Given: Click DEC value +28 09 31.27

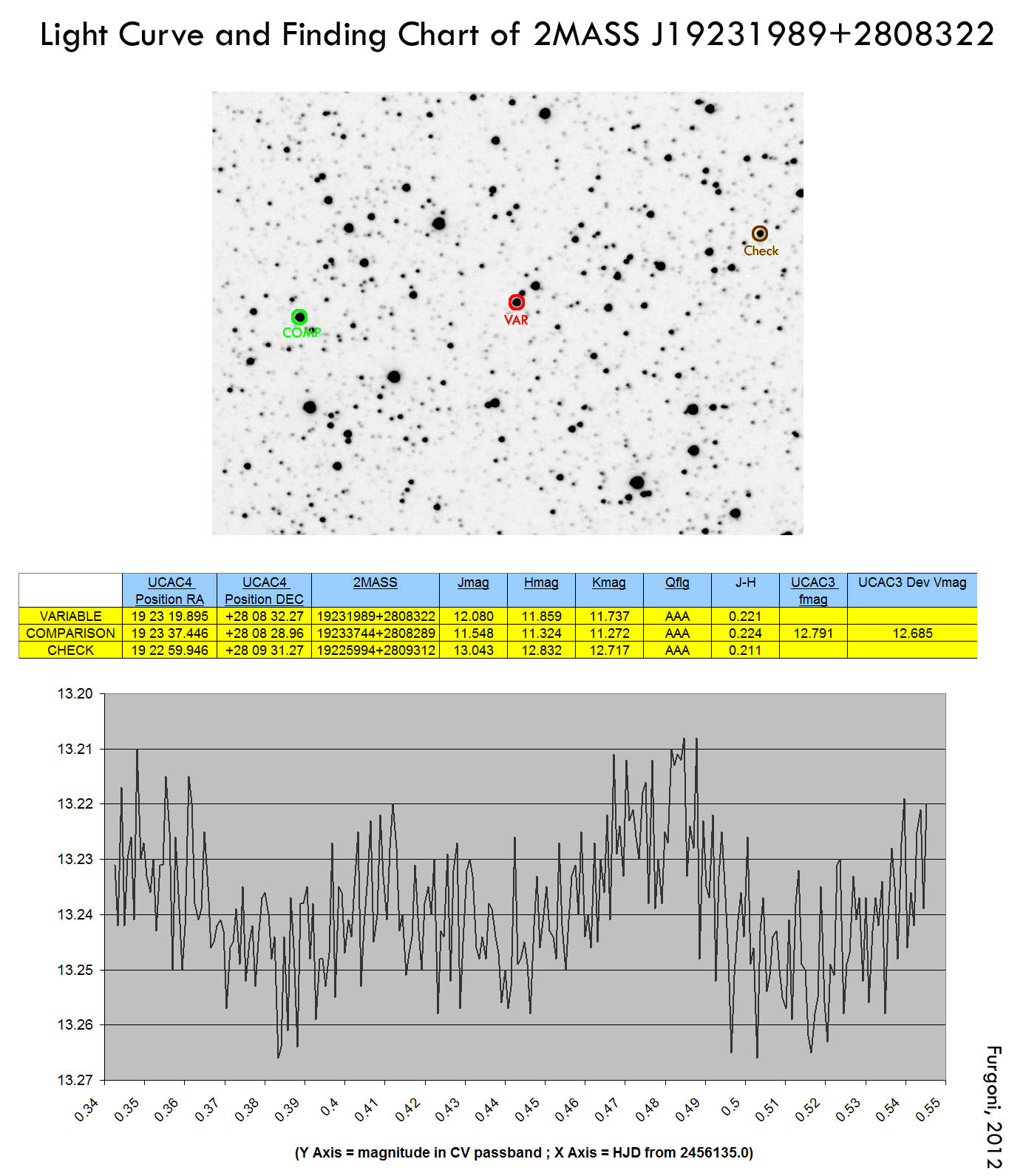Looking at the screenshot, I should 265,650.
